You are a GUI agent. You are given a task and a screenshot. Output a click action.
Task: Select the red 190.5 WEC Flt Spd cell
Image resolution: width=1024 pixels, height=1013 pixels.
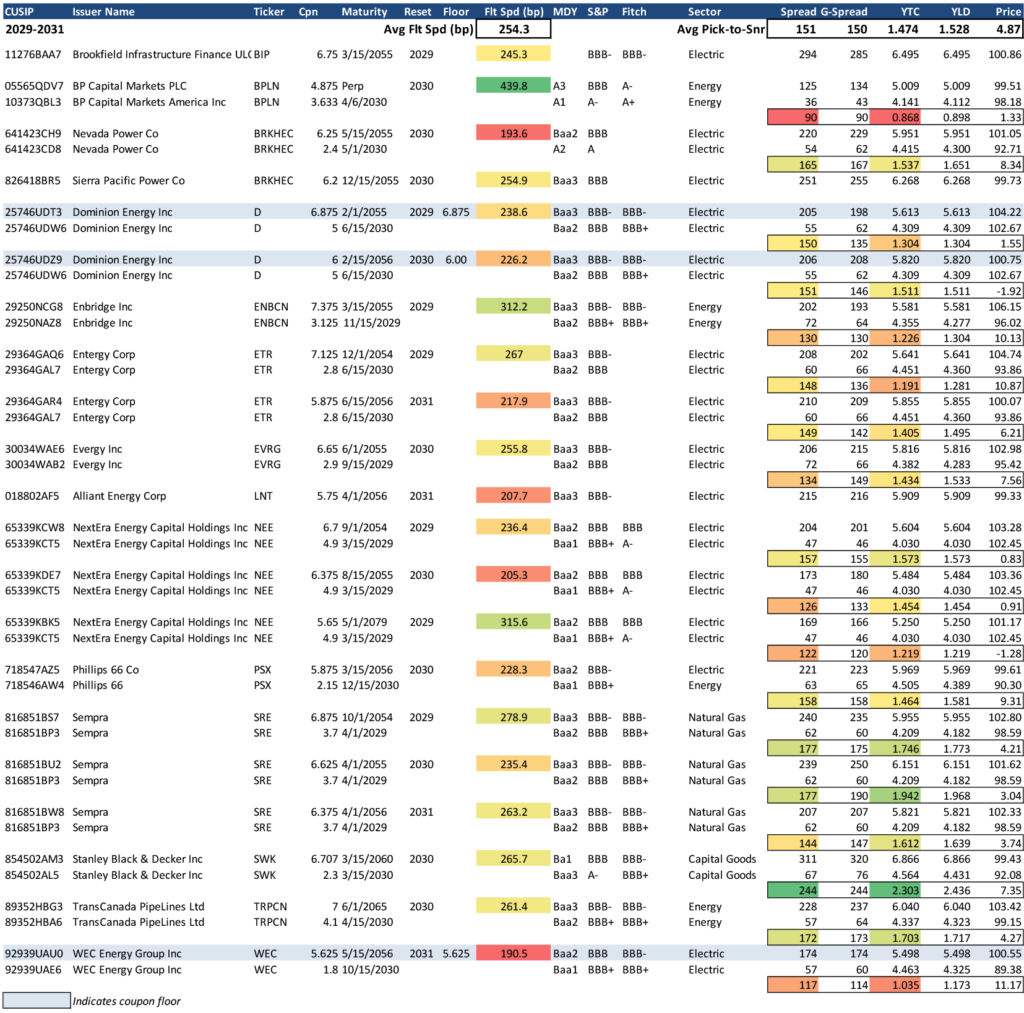(x=513, y=954)
